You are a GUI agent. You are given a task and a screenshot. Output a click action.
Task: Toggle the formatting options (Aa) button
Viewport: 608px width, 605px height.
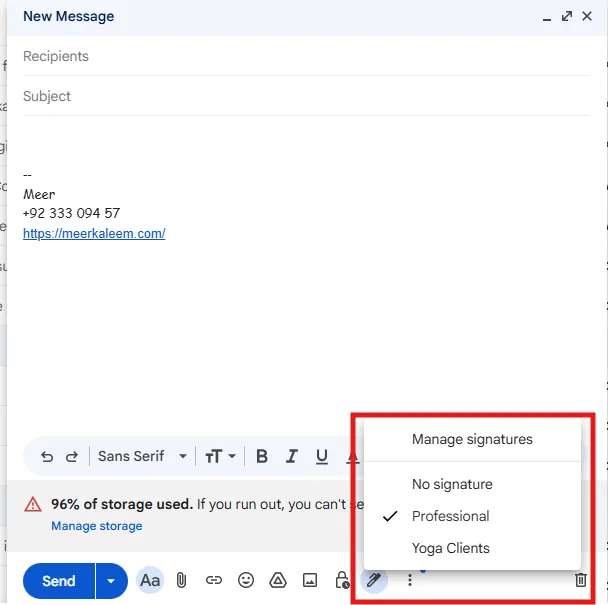click(x=150, y=580)
